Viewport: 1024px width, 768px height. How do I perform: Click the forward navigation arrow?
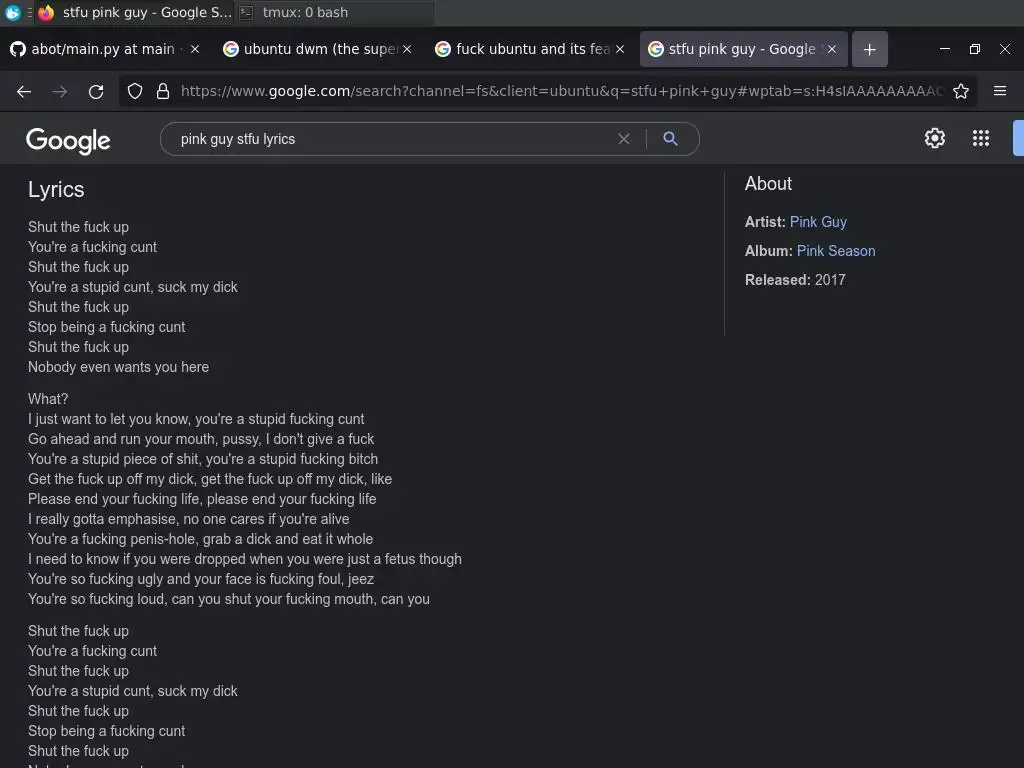[x=59, y=91]
